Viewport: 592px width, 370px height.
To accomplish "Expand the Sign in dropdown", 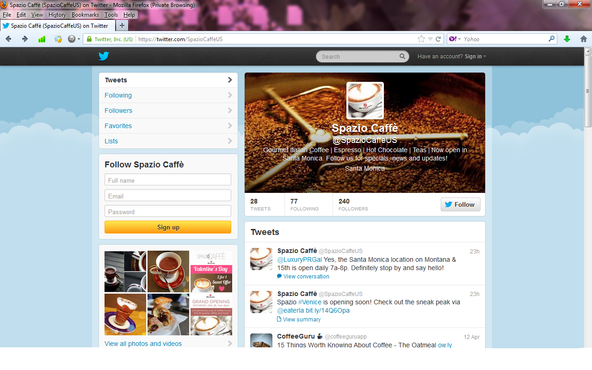I will pyautogui.click(x=475, y=56).
